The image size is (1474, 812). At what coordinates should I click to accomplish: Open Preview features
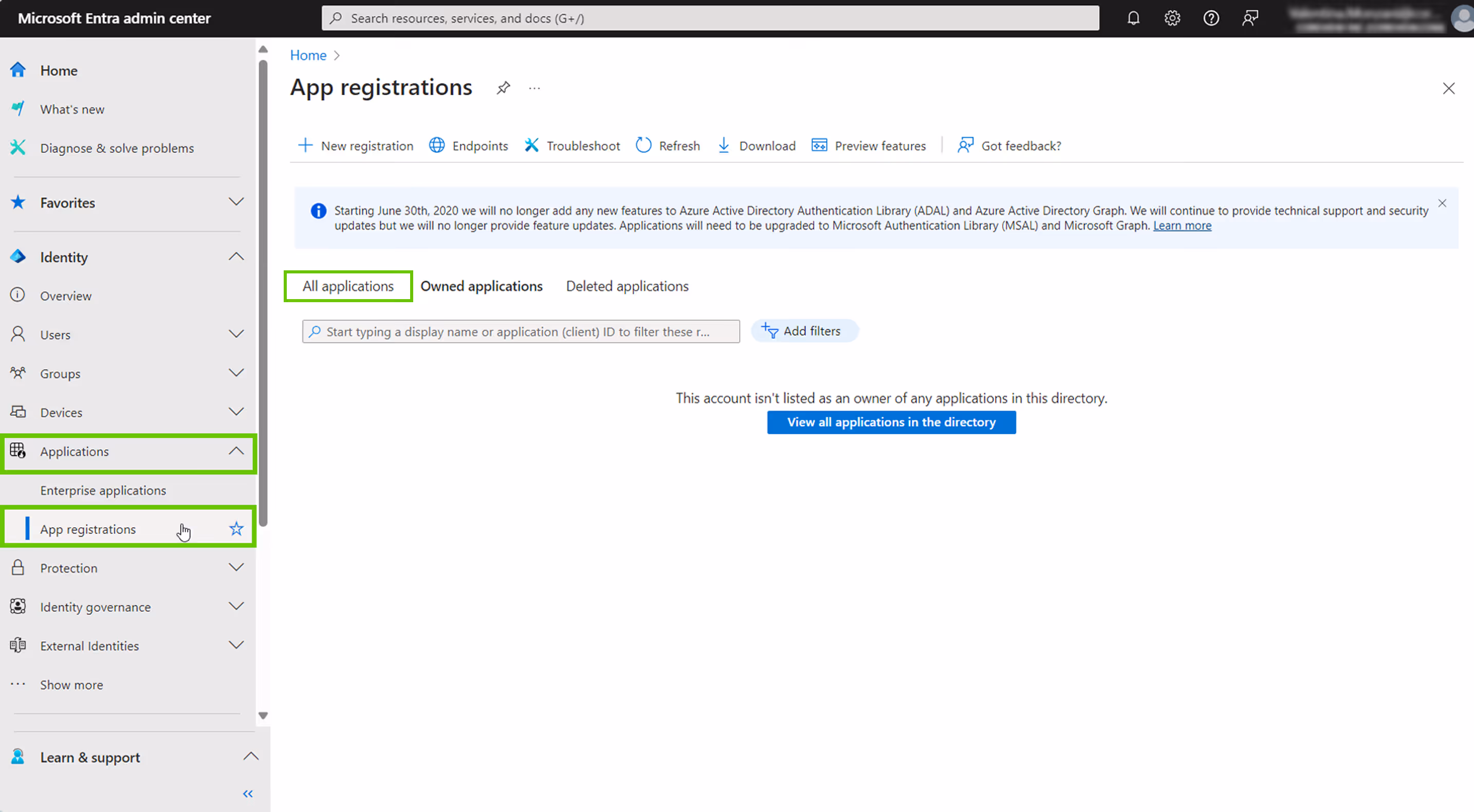coord(869,145)
